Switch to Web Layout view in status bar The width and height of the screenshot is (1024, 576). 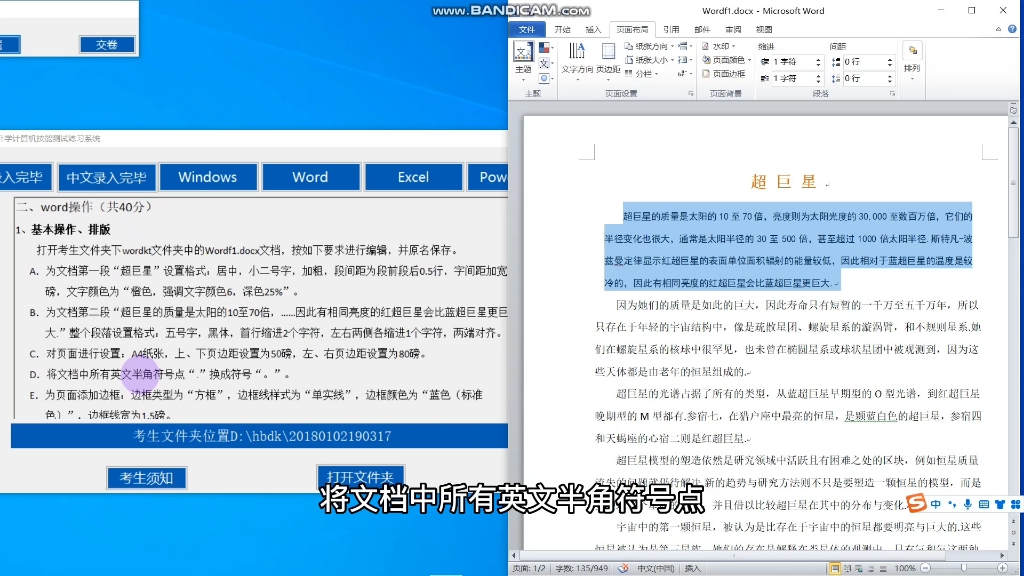click(858, 568)
